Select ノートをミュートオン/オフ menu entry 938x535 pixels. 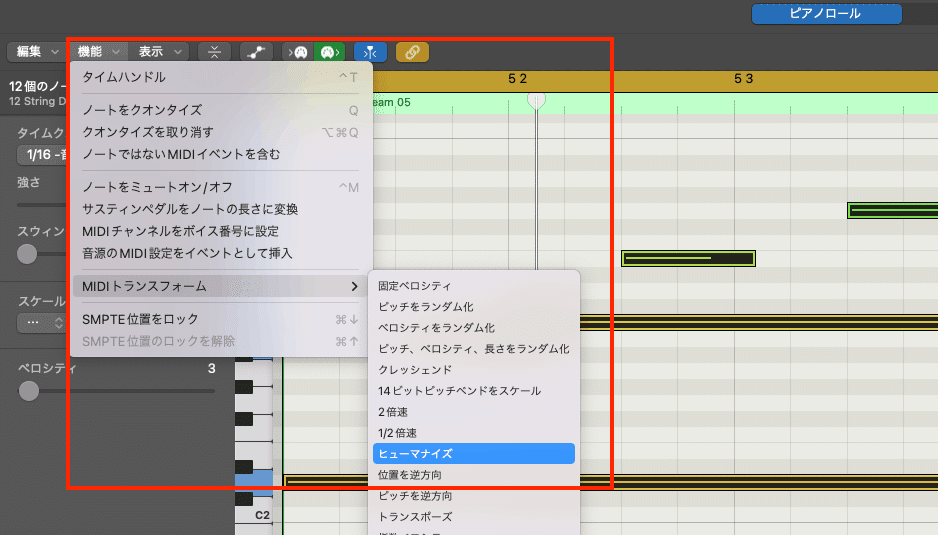220,187
